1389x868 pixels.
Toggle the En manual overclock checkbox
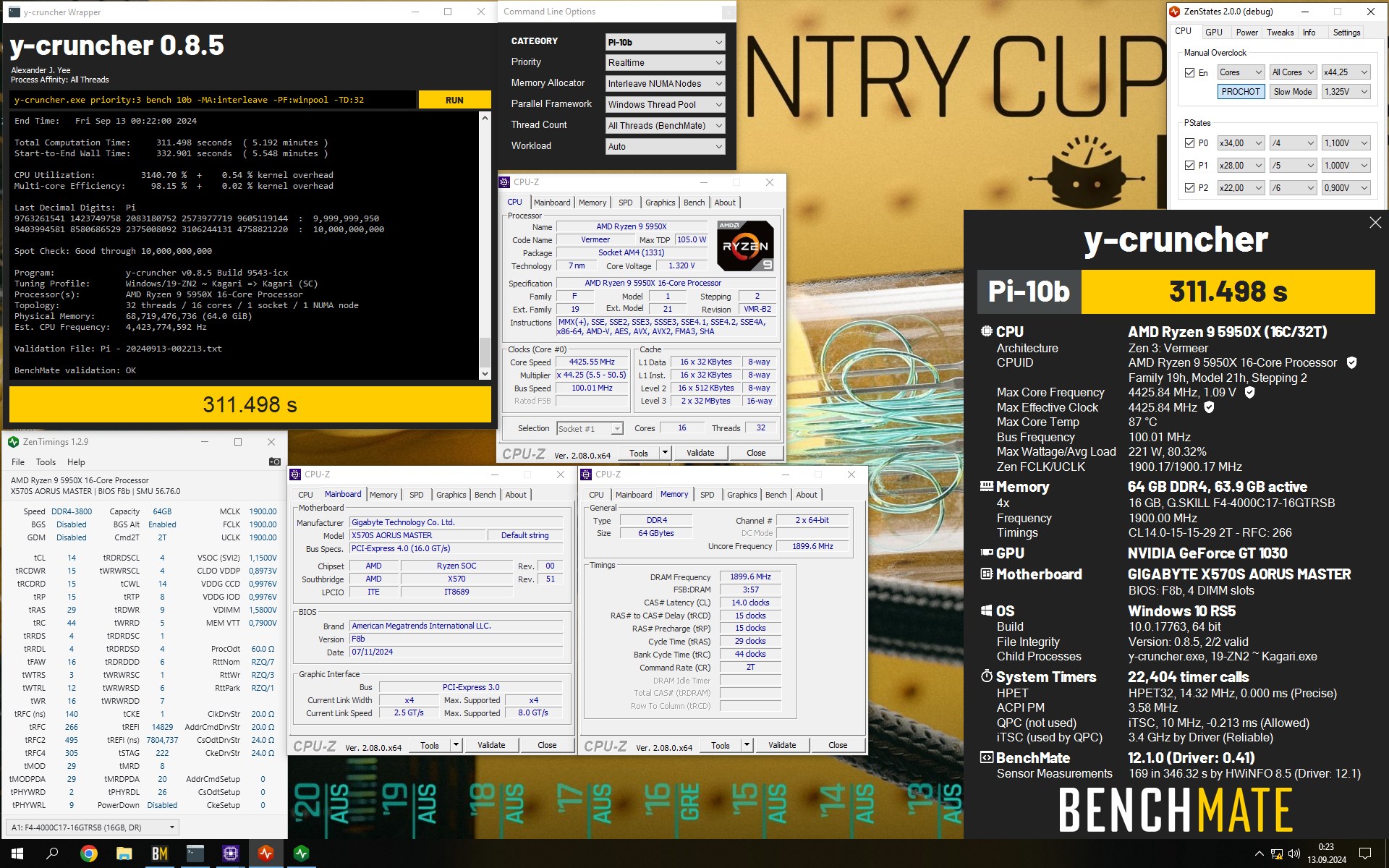1189,72
